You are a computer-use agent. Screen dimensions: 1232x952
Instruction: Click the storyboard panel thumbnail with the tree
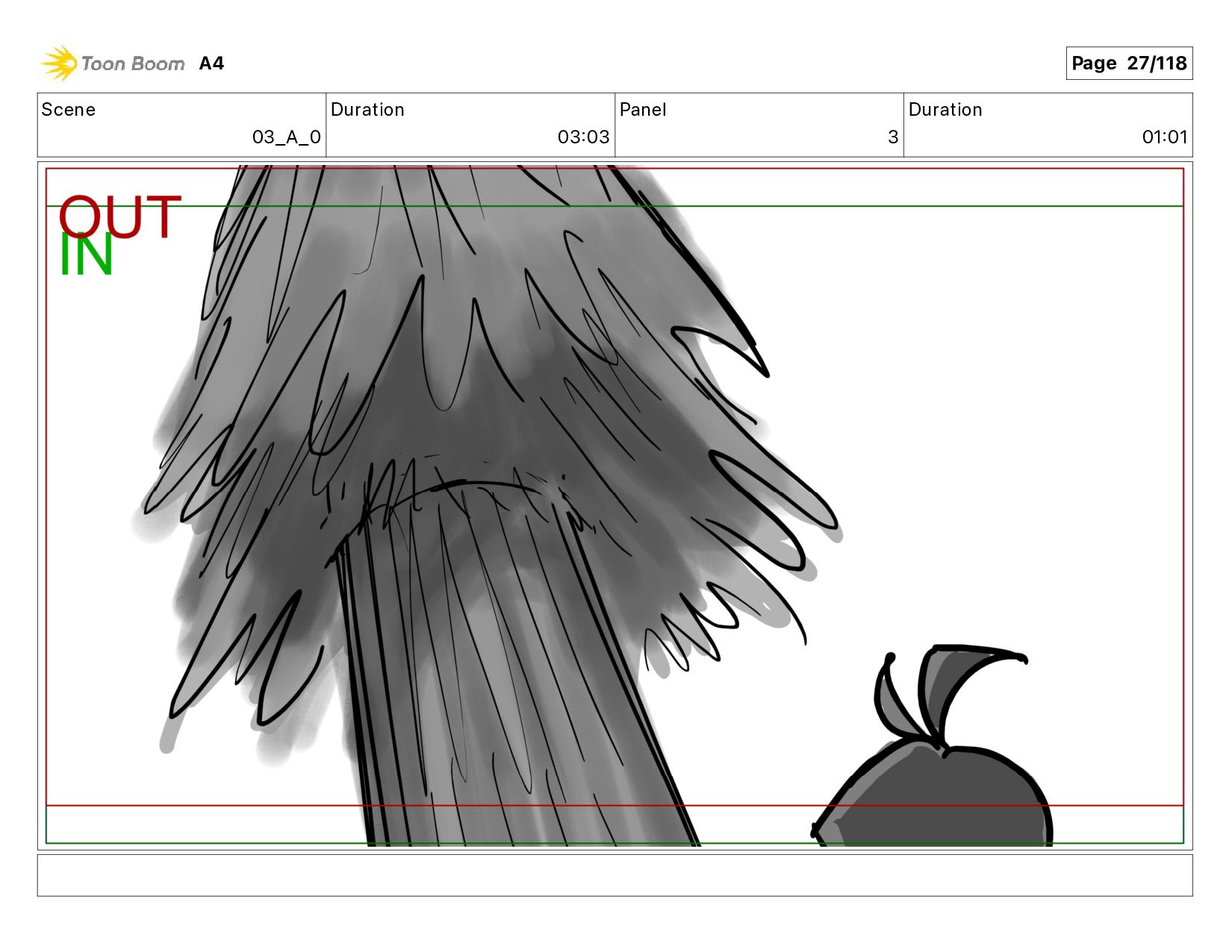tap(615, 505)
